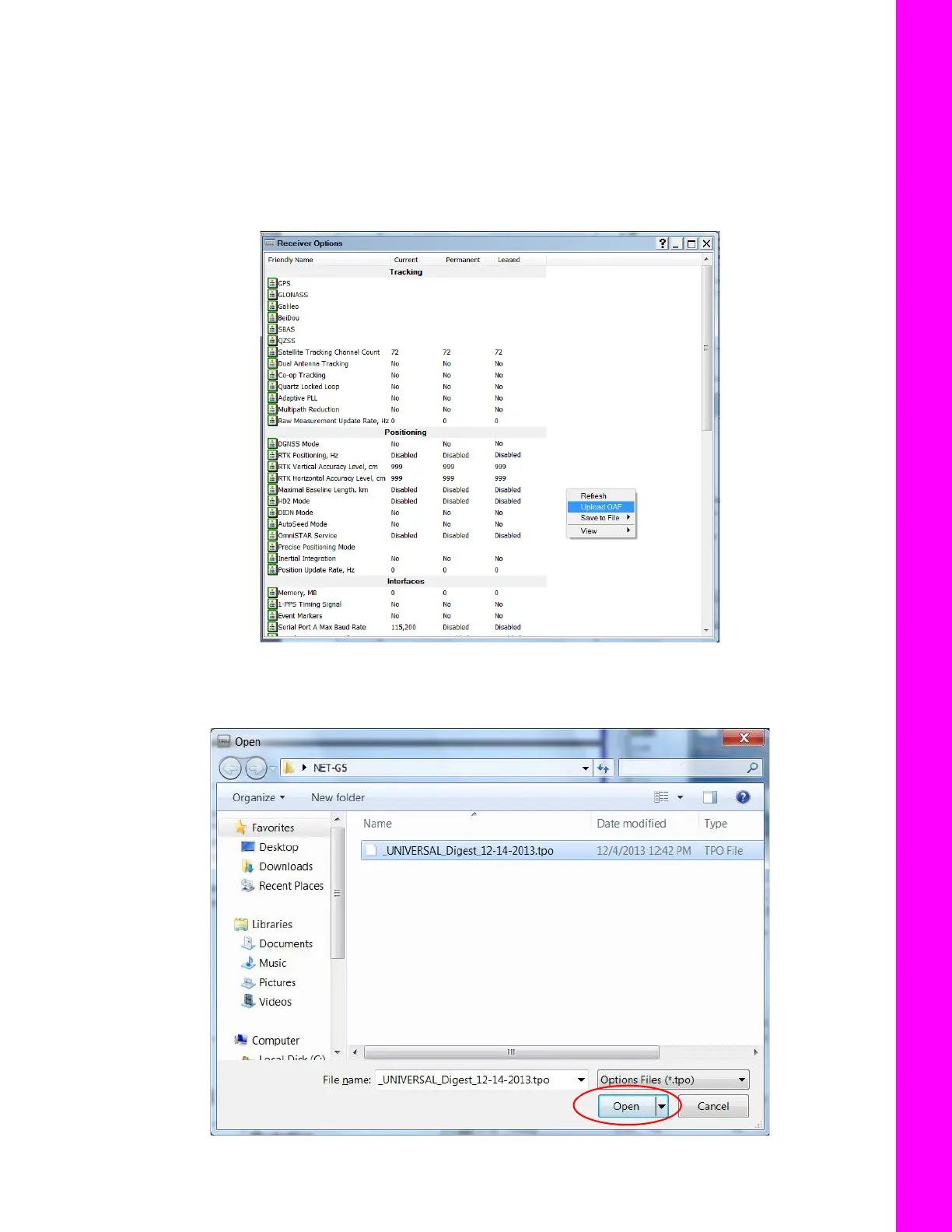Screen dimensions: 952x1232
Task: Open the Options Files (*.tpo) file type dropdown
Action: [x=673, y=1080]
